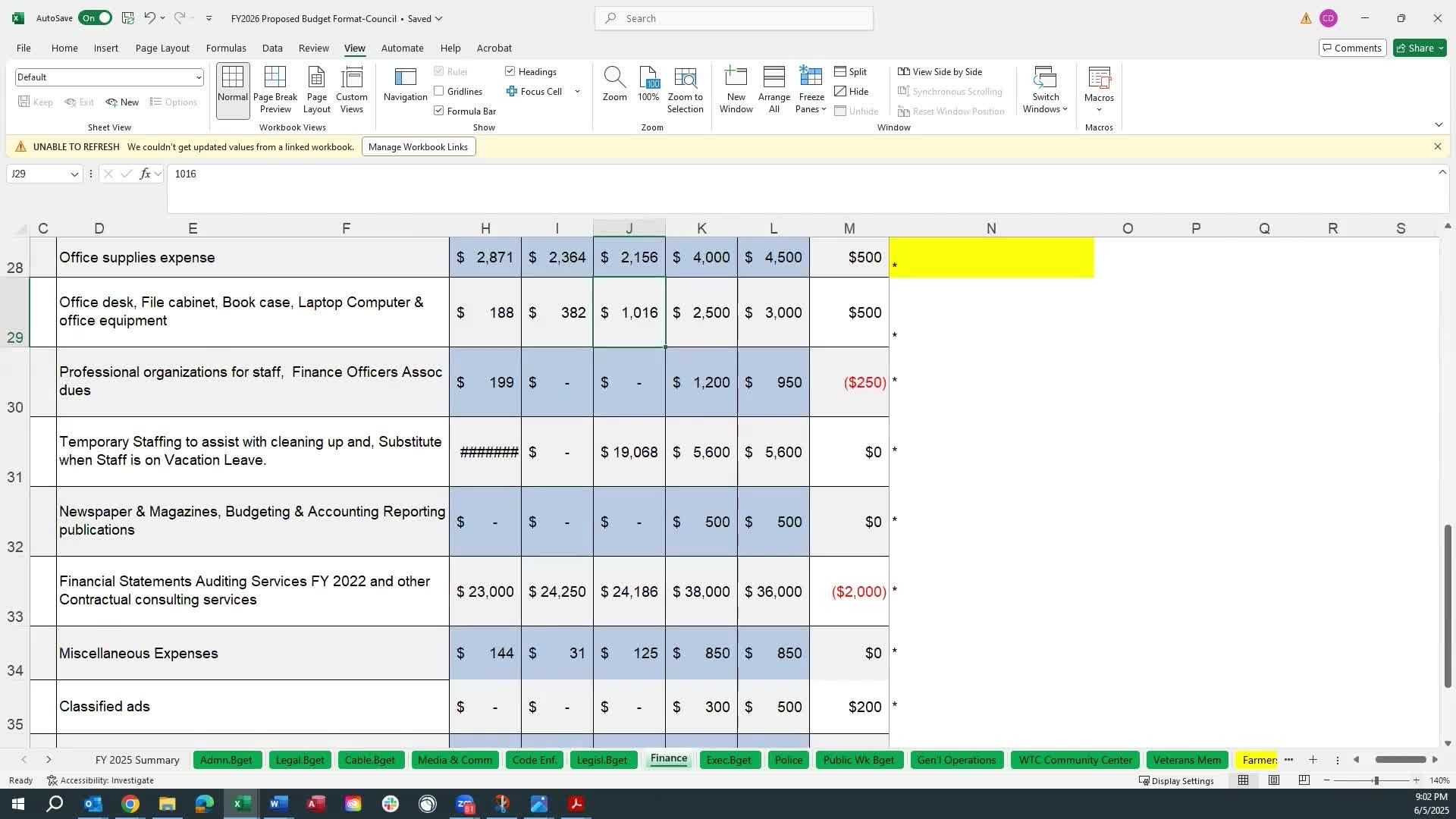Screen dimensions: 1456x819
Task: Add a new sheet with plus button
Action: point(1313,760)
